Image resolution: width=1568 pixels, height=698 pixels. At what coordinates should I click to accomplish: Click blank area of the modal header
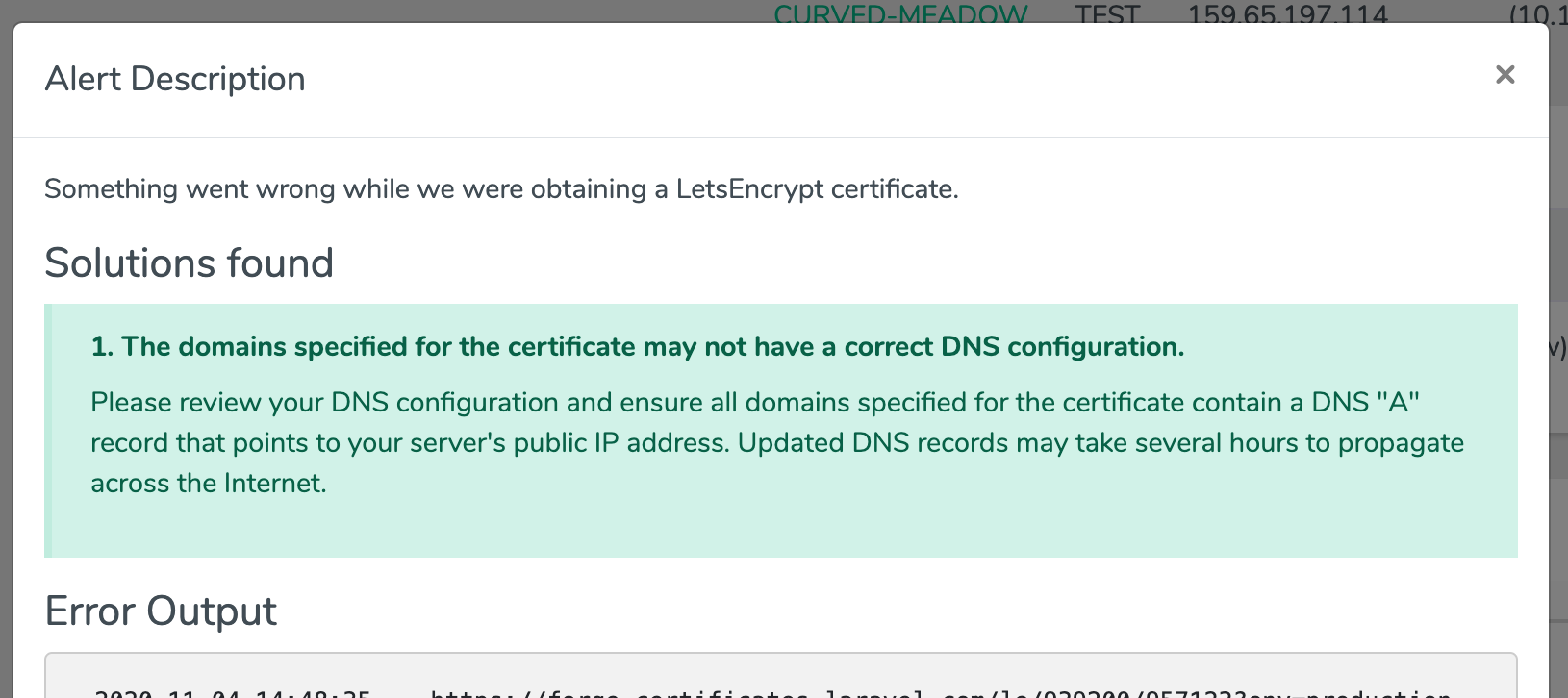(x=866, y=79)
